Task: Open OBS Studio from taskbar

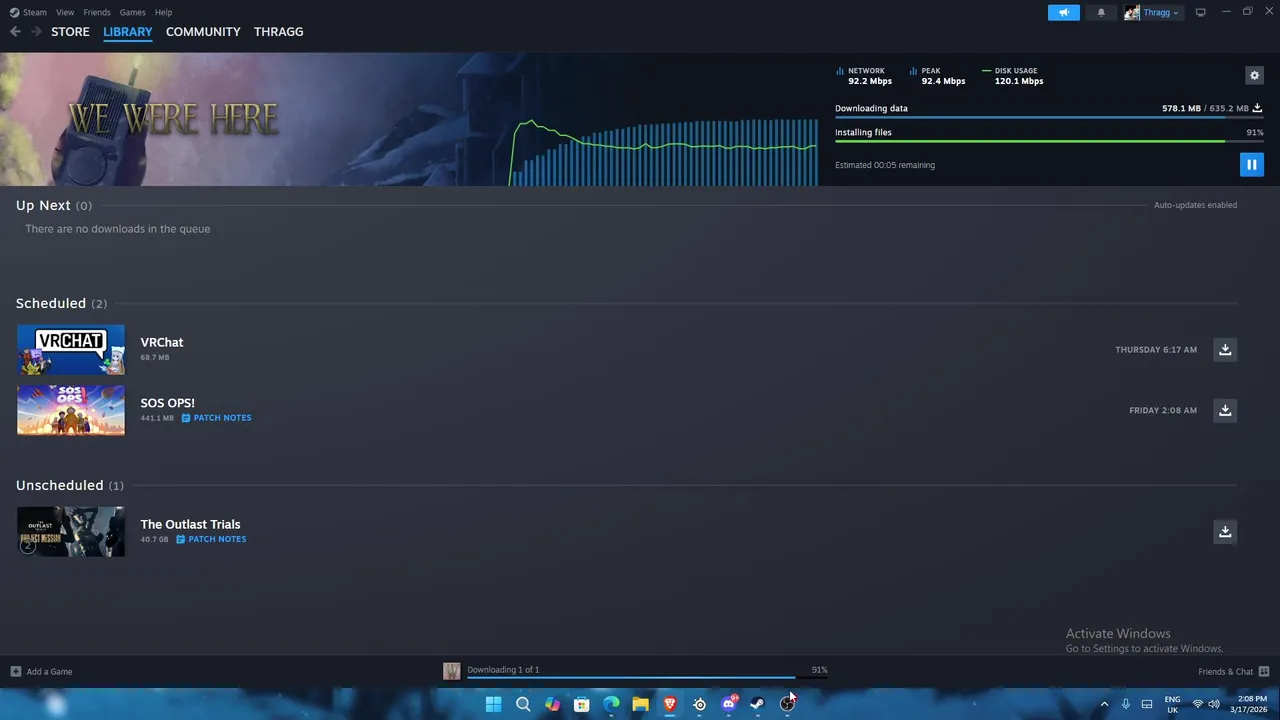Action: pos(787,704)
